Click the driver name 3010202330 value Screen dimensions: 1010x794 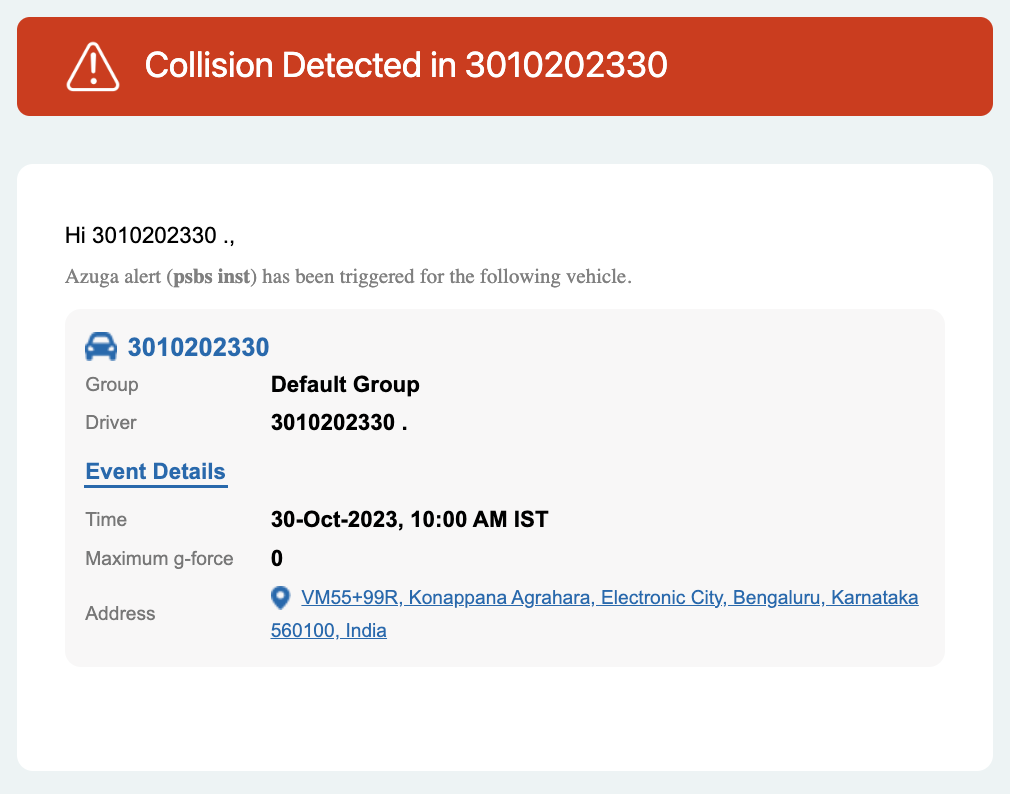339,422
